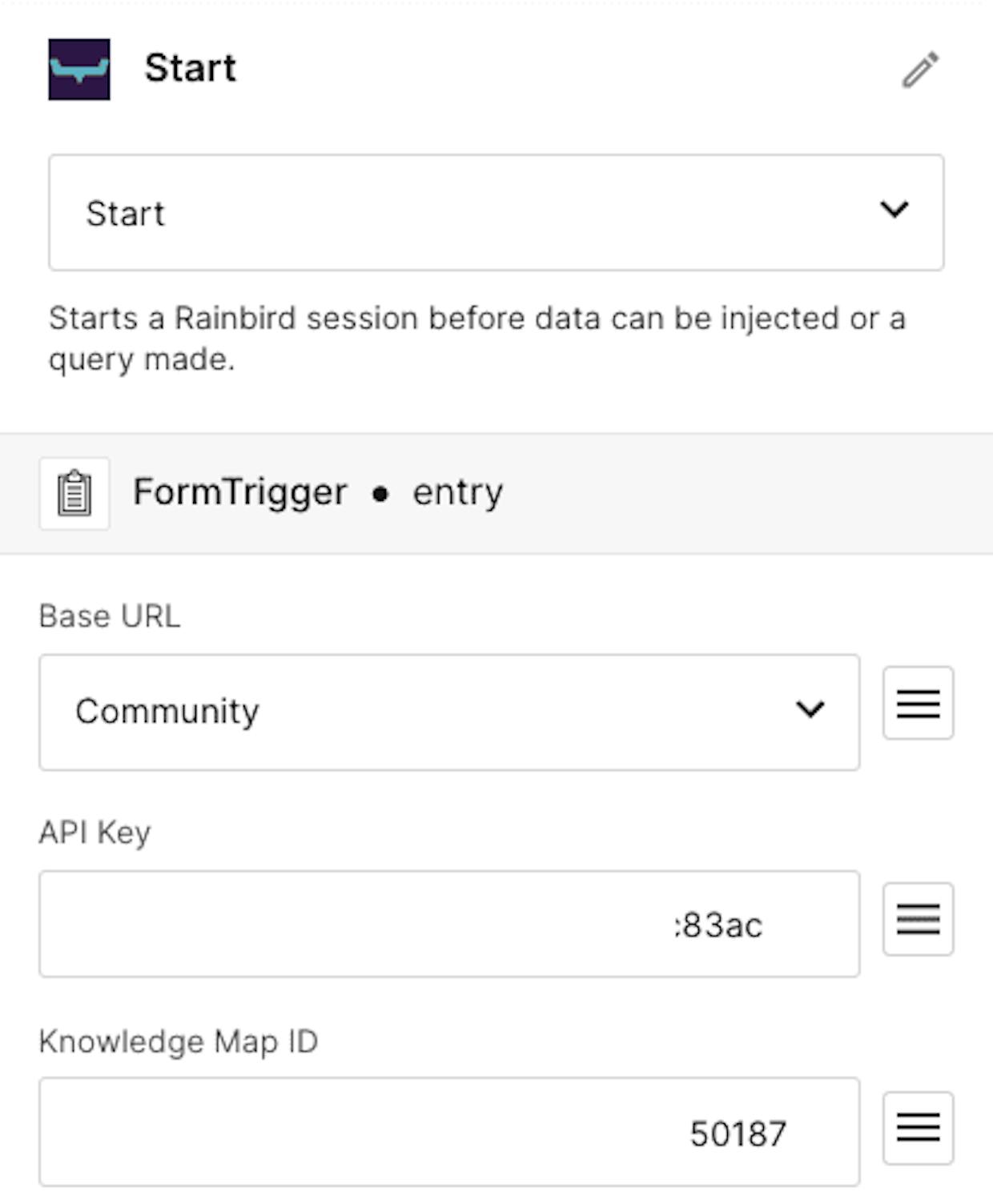This screenshot has width=993, height=1204.
Task: Open the Community Base URL selector
Action: pos(449,712)
